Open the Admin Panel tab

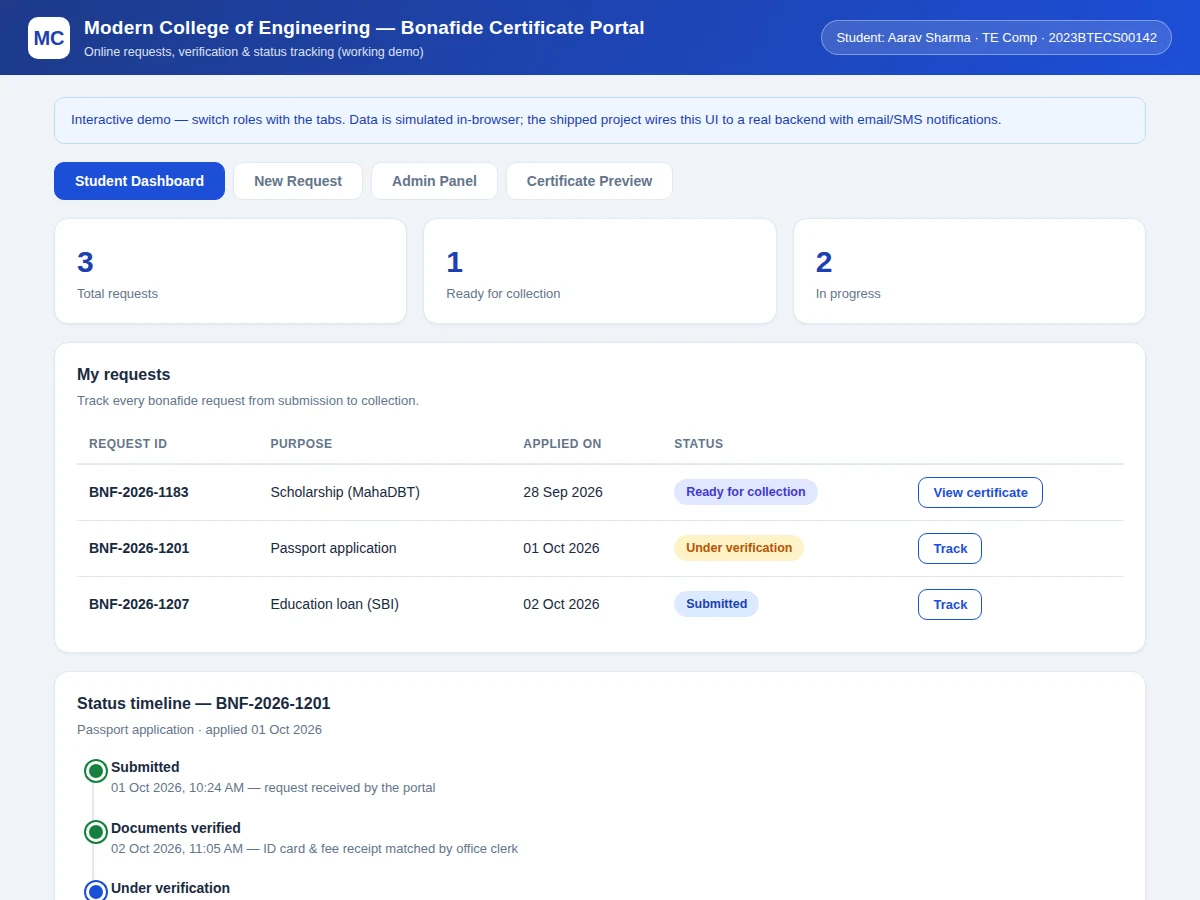tap(434, 181)
